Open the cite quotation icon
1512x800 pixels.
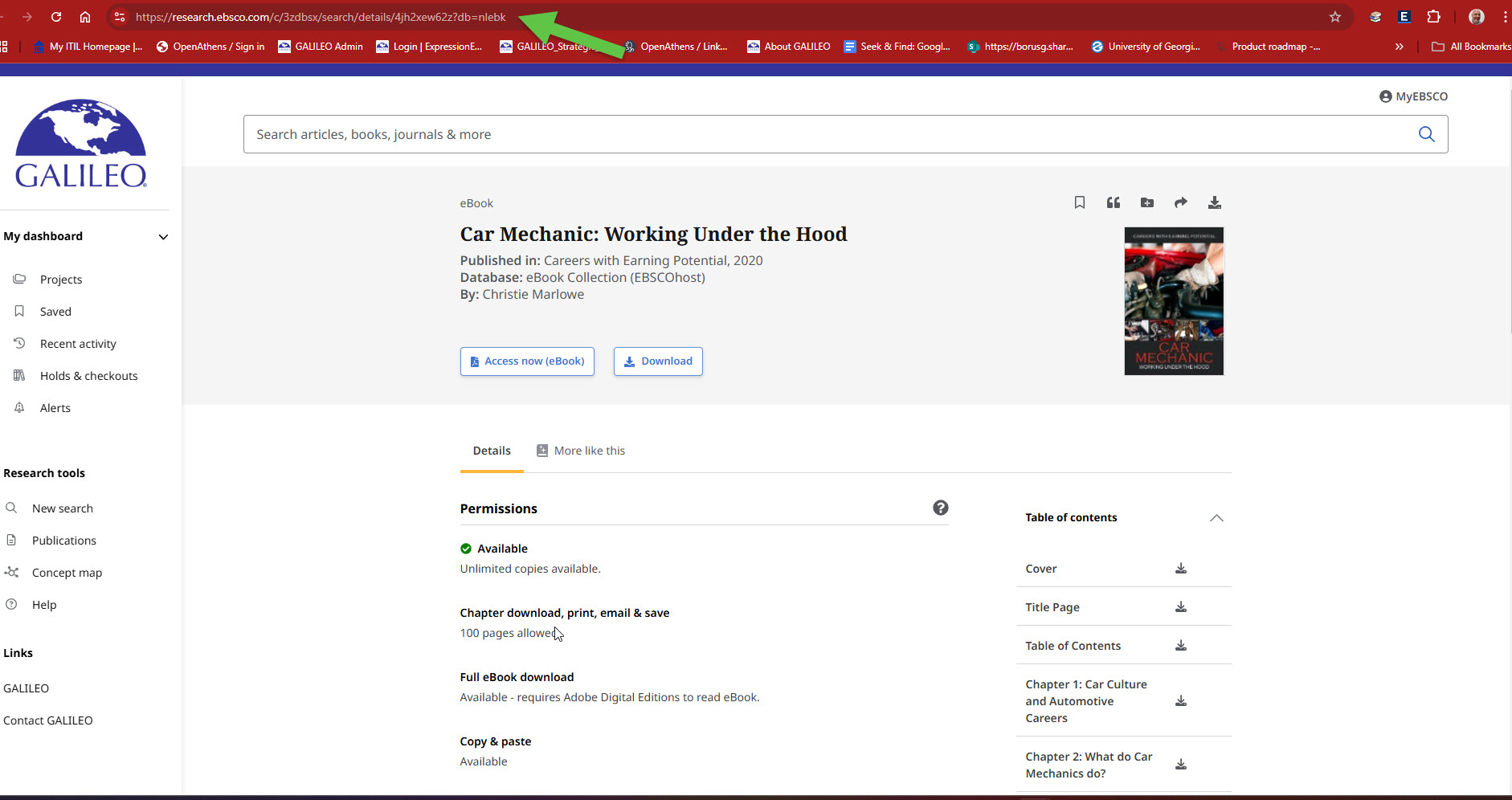pos(1113,202)
